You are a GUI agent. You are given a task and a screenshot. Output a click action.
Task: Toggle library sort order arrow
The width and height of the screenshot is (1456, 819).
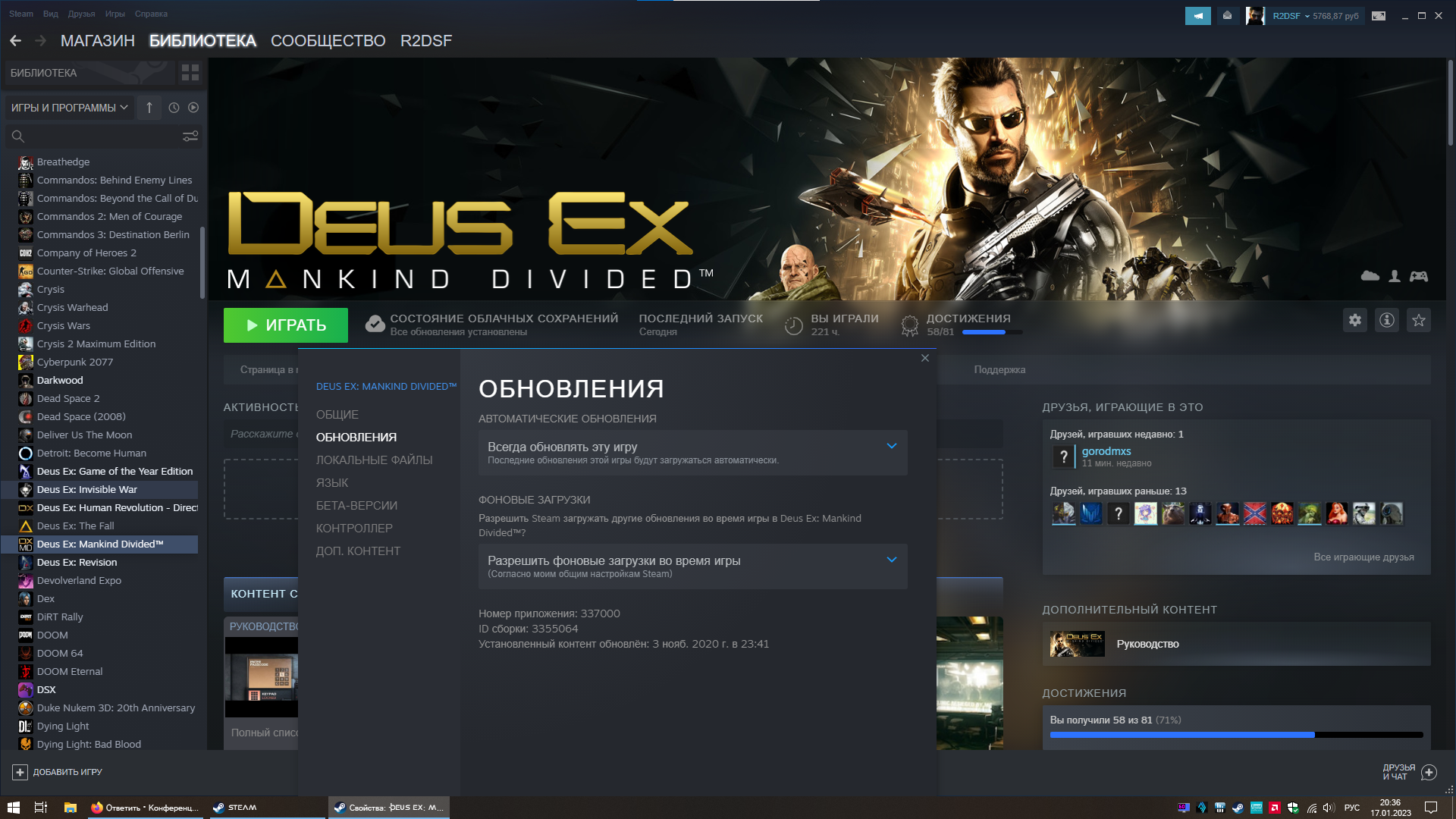click(x=149, y=108)
